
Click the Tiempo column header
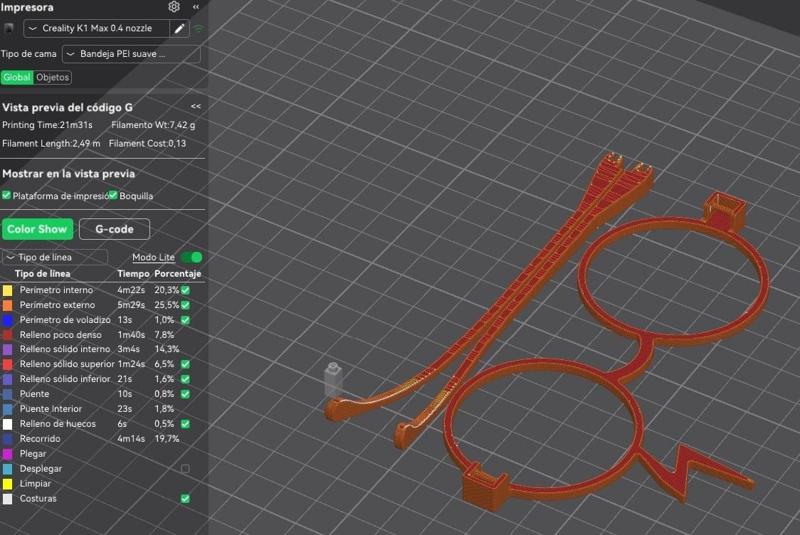133,273
